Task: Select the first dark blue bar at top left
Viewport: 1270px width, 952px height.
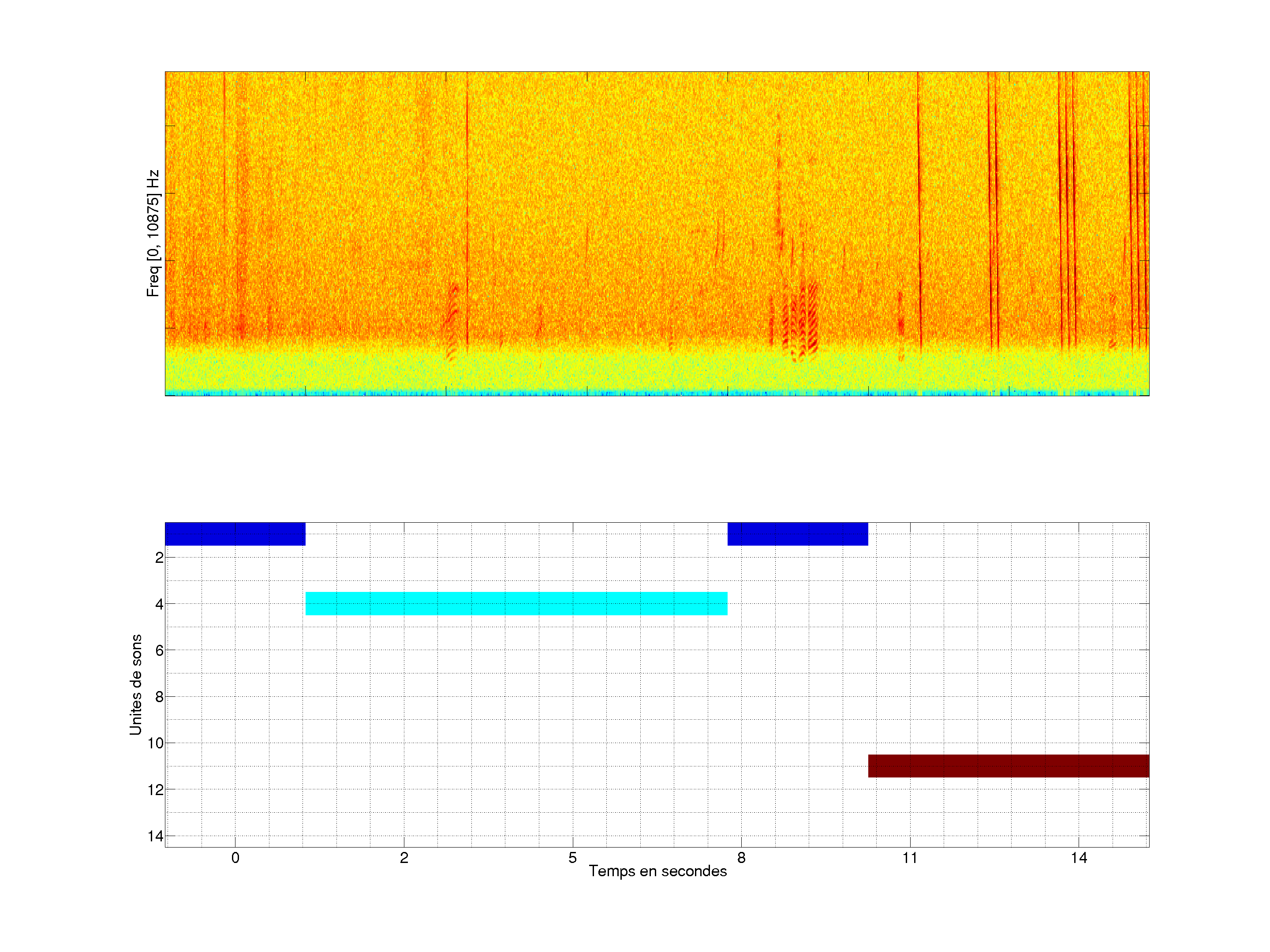Action: (x=235, y=534)
